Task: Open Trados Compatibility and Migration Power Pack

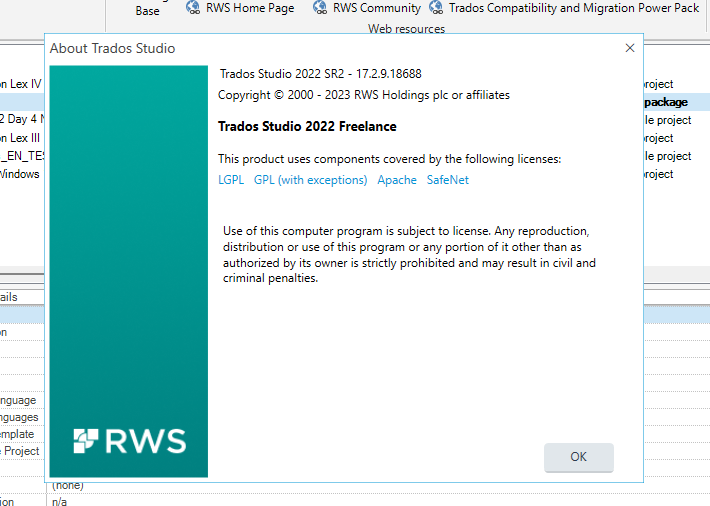Action: 574,8
